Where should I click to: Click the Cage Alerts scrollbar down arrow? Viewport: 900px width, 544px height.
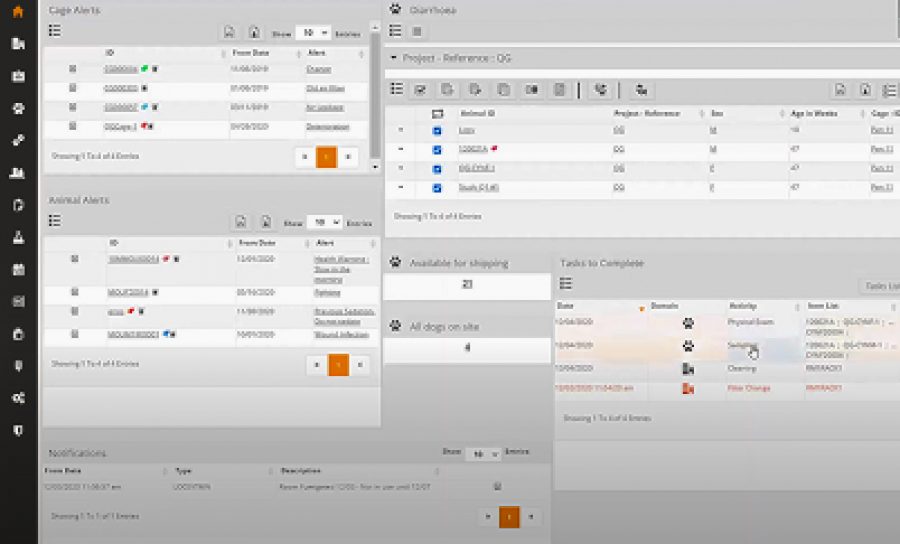point(375,154)
